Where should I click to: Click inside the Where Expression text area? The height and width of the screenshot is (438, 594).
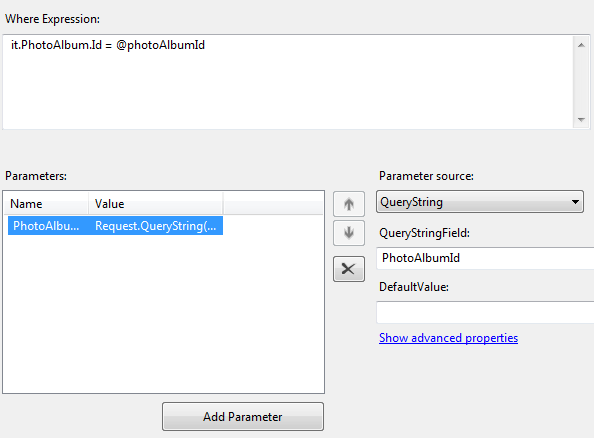[x=288, y=82]
